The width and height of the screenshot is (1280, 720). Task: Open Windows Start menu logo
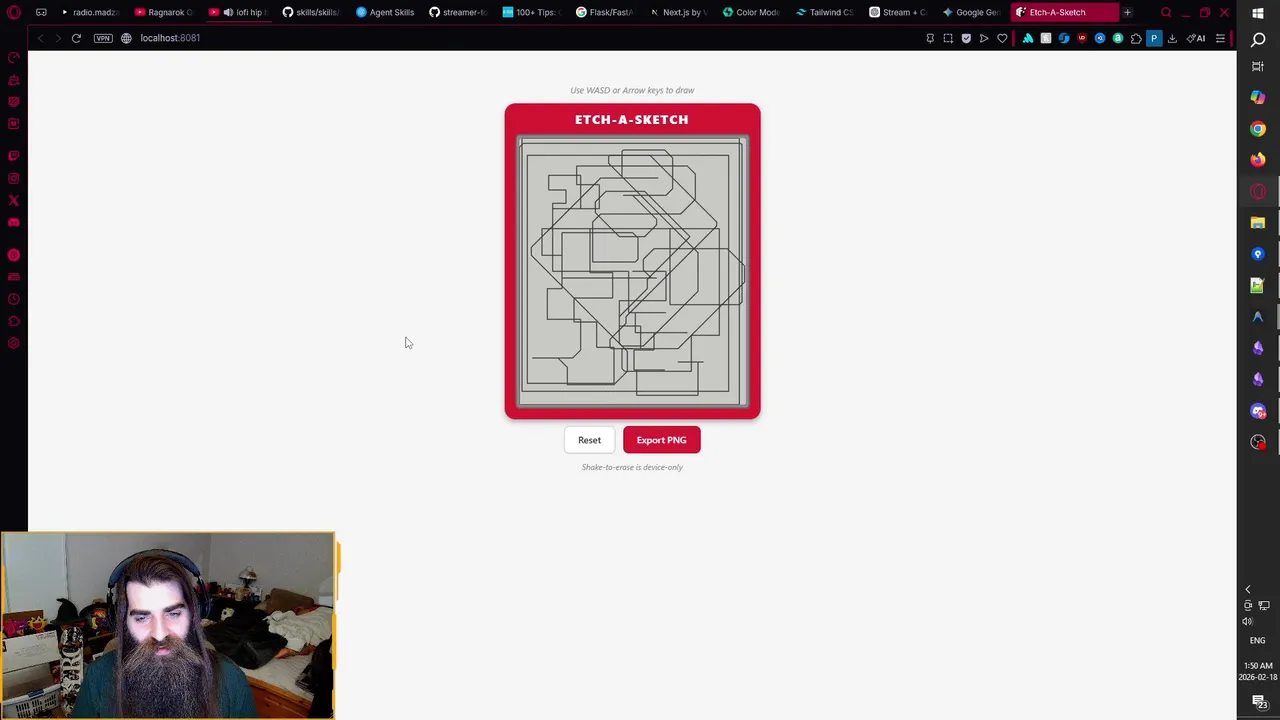1258,13
